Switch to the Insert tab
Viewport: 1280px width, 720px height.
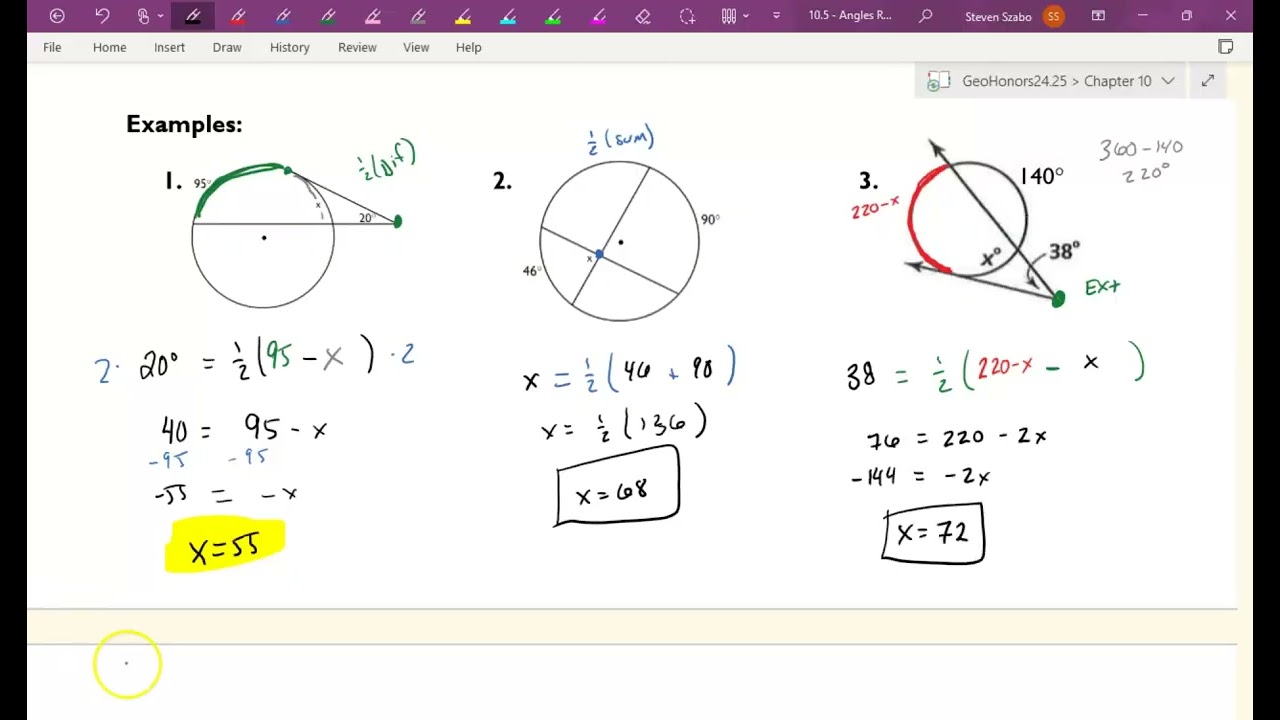pyautogui.click(x=169, y=47)
